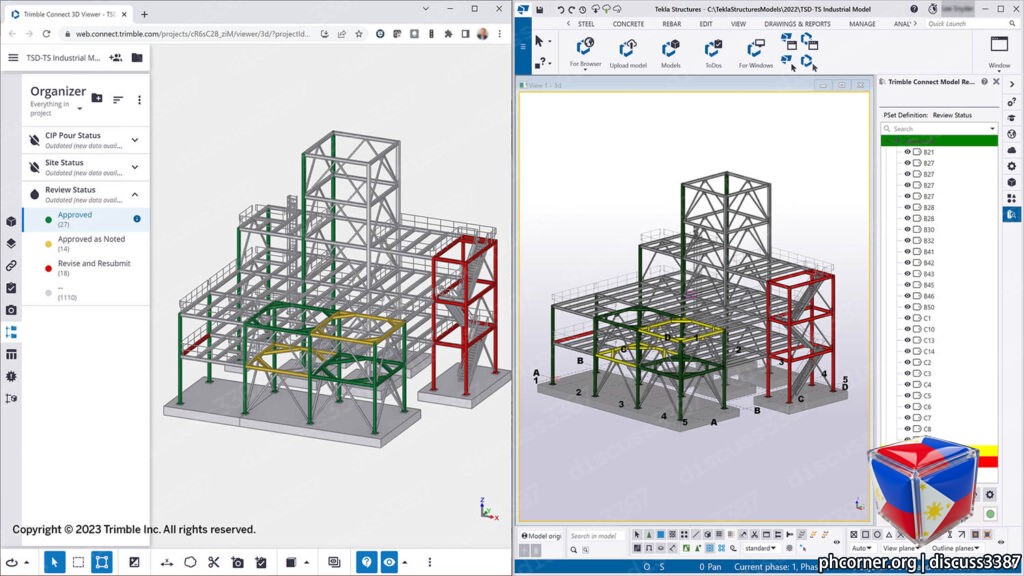
Task: Collapse the Review Status group
Action: [x=135, y=195]
